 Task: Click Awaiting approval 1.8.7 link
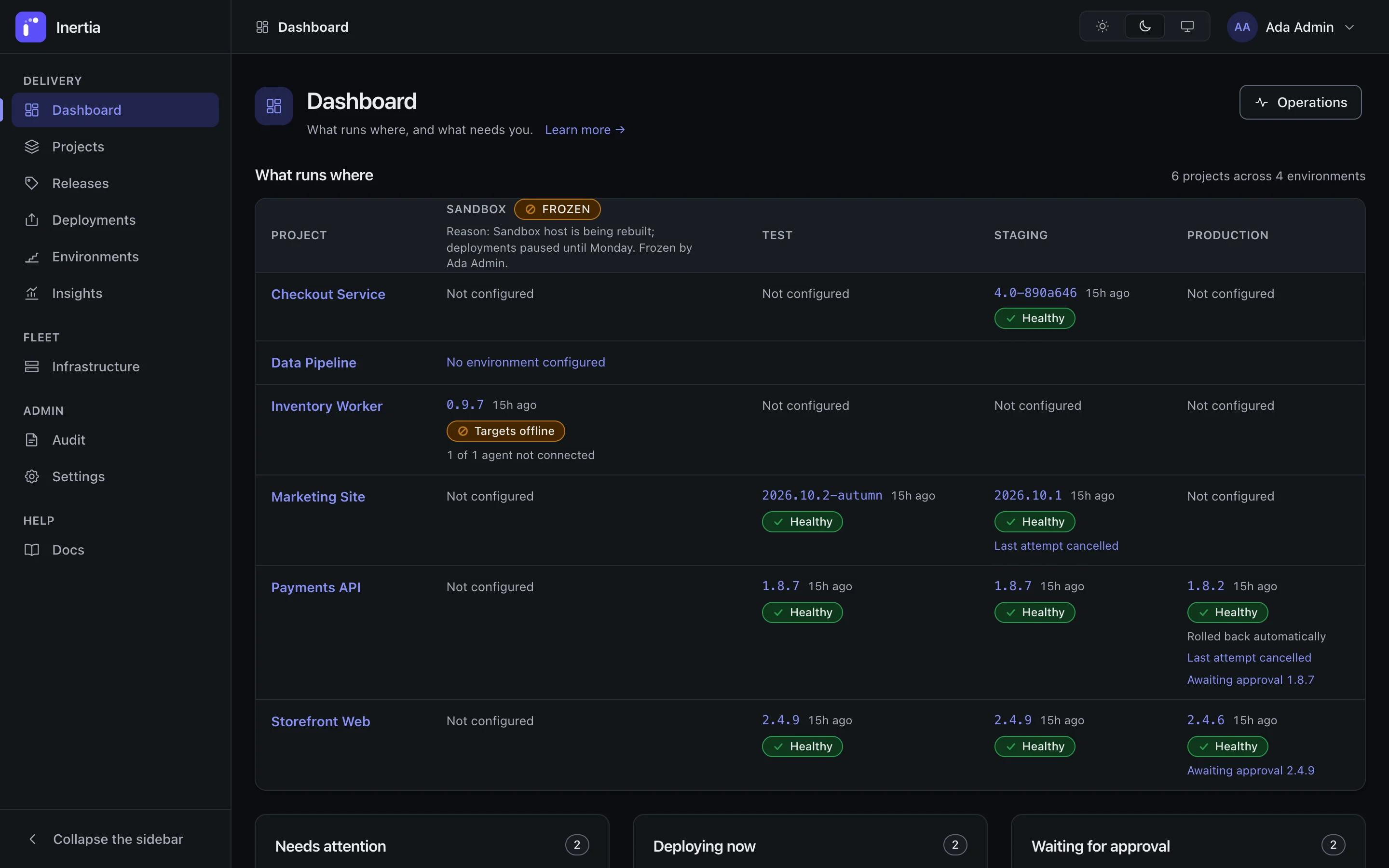coord(1250,680)
